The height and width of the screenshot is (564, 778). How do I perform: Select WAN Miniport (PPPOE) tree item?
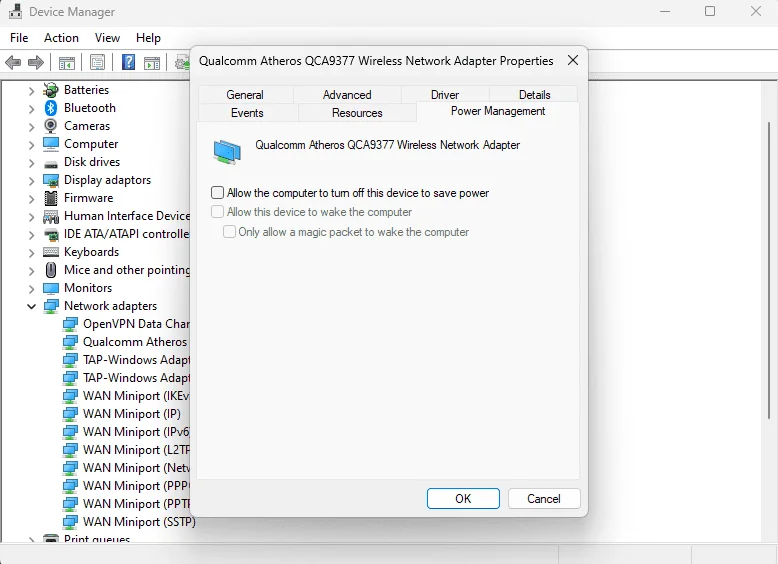tap(135, 486)
